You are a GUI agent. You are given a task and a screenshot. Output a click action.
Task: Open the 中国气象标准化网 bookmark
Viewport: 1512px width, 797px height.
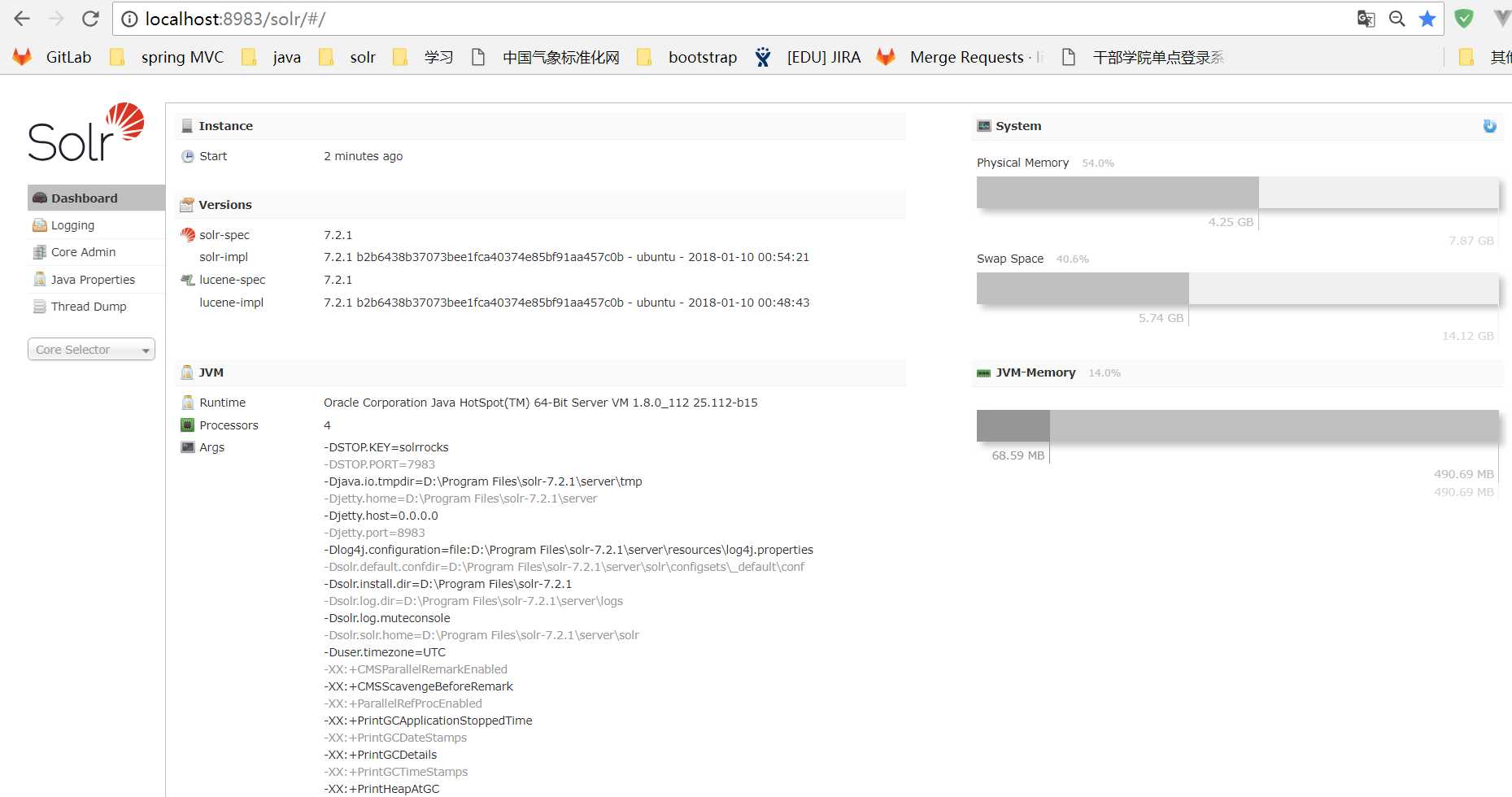click(546, 57)
